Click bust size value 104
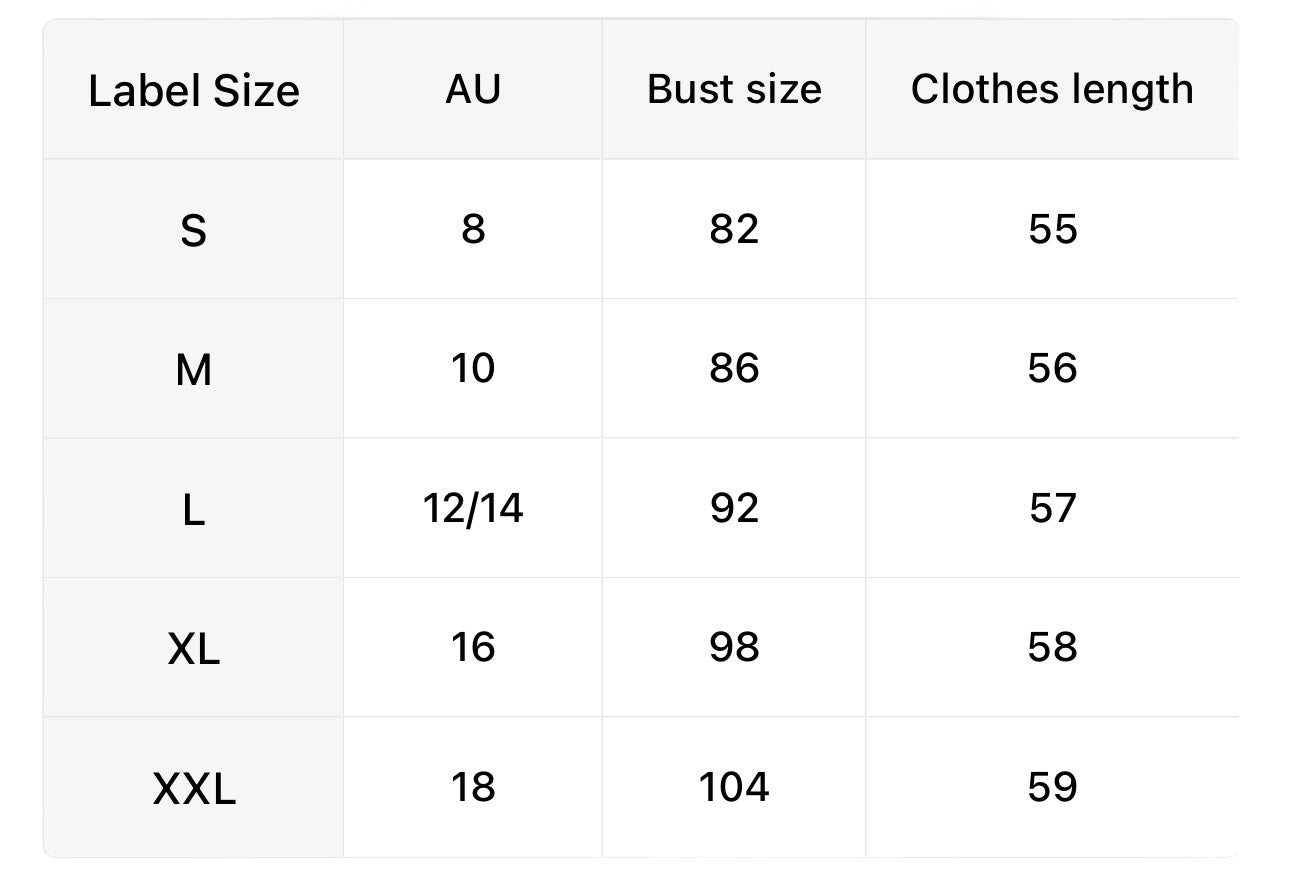 (x=734, y=787)
